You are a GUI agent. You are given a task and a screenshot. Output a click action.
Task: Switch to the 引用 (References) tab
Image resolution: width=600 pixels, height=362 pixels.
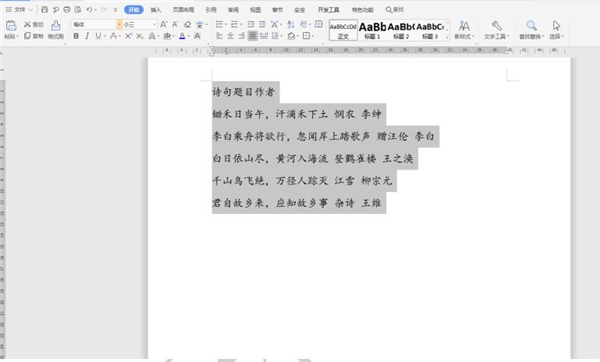pyautogui.click(x=211, y=10)
